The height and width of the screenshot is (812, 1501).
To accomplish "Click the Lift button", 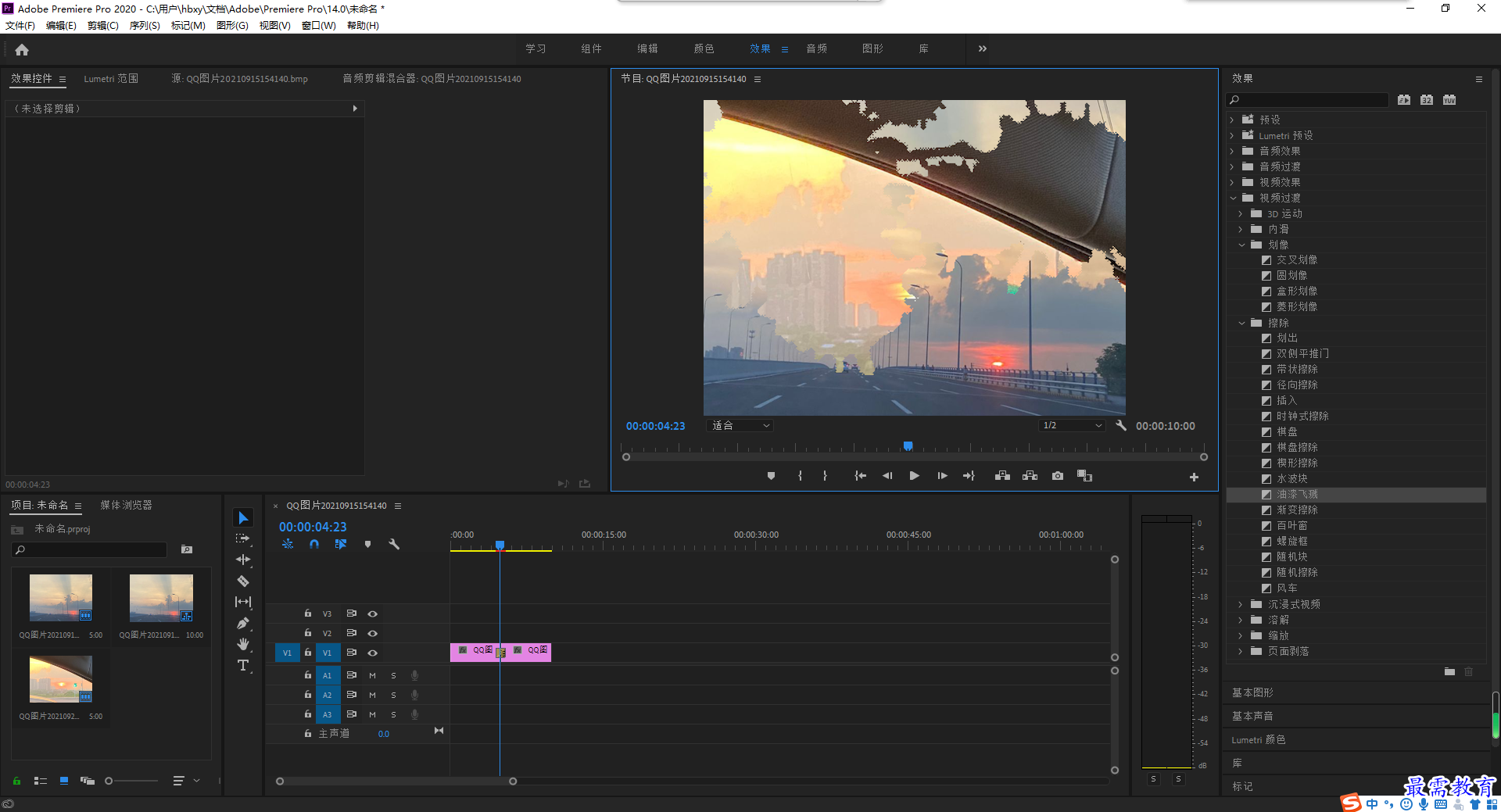I will point(1002,476).
